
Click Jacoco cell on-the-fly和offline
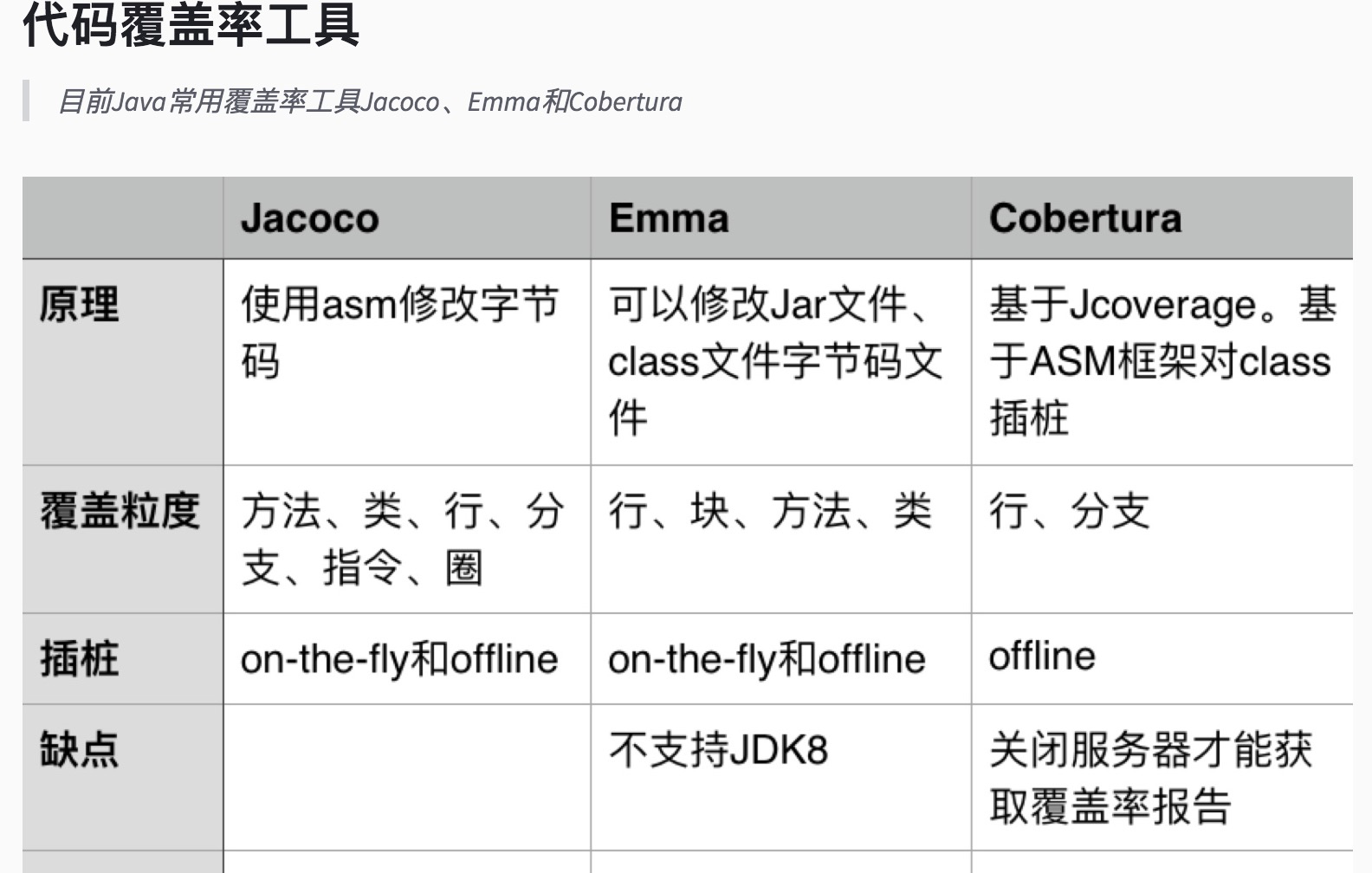[407, 659]
